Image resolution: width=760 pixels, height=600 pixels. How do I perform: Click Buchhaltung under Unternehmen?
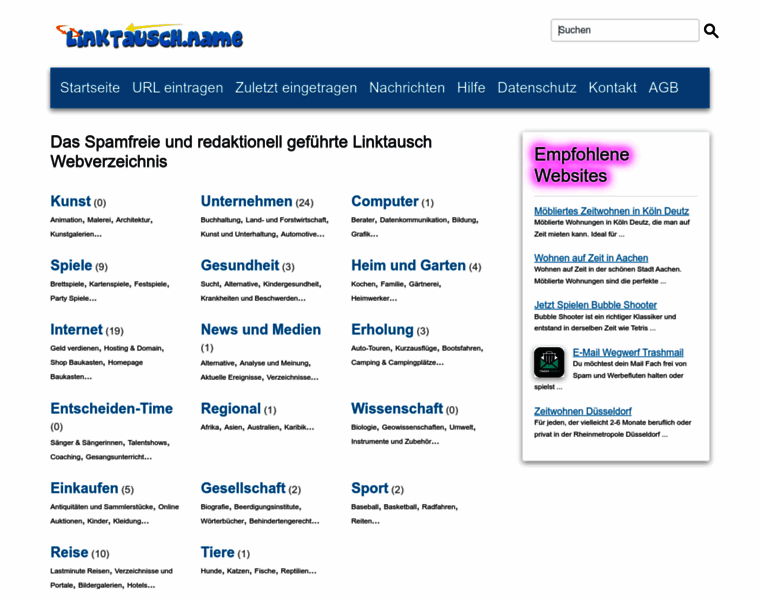[221, 220]
